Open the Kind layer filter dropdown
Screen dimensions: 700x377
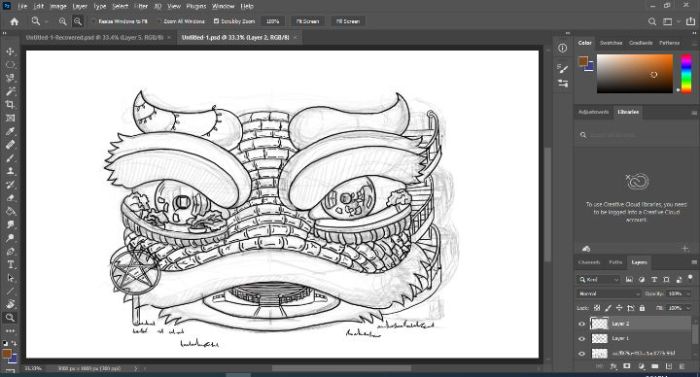coord(598,280)
